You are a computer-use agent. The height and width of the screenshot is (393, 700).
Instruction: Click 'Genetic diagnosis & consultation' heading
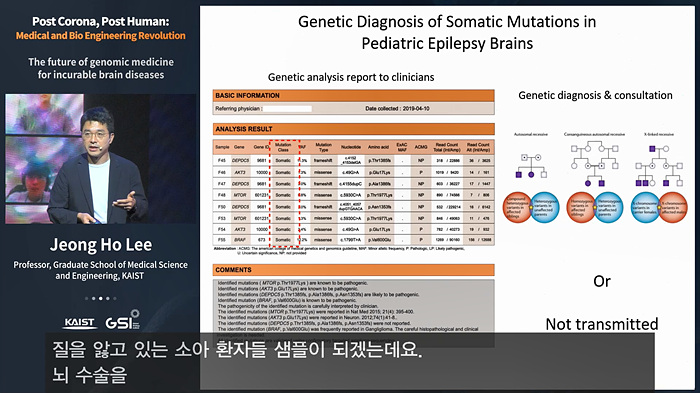tap(595, 95)
